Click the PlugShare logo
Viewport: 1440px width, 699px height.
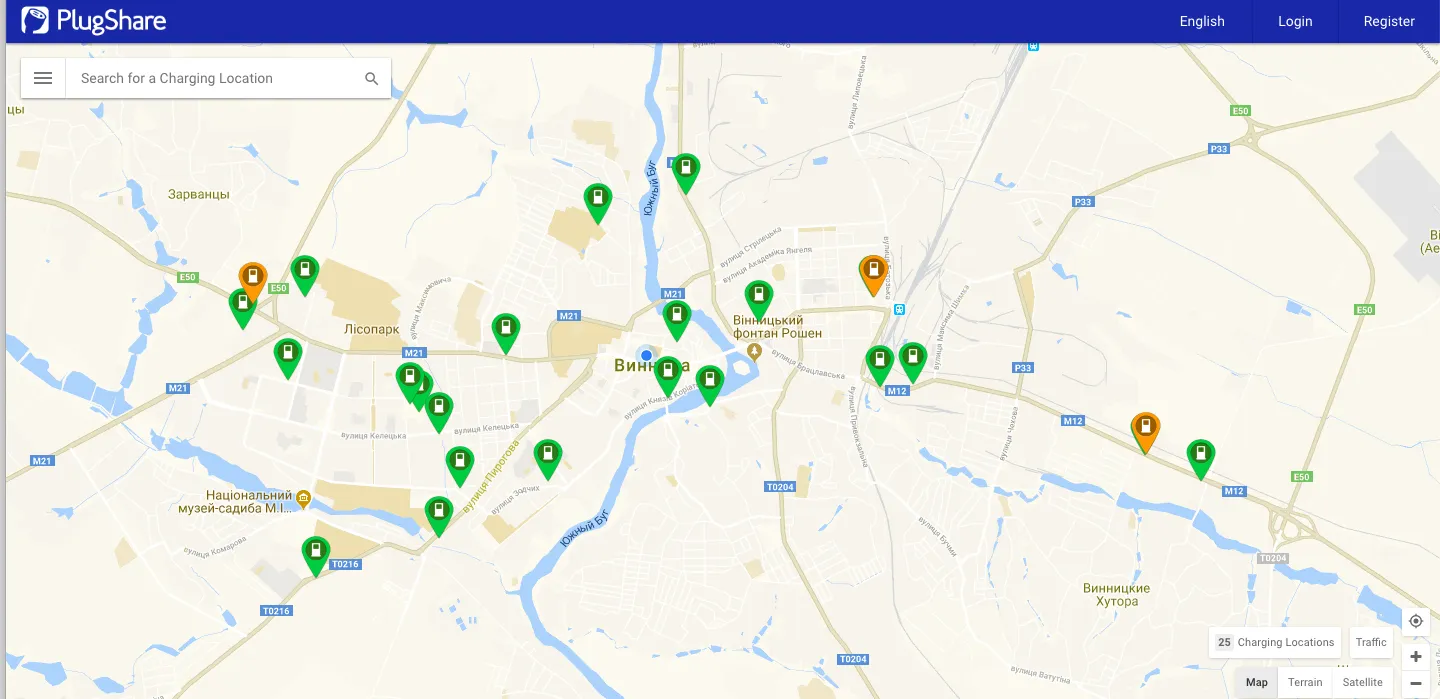pos(94,21)
